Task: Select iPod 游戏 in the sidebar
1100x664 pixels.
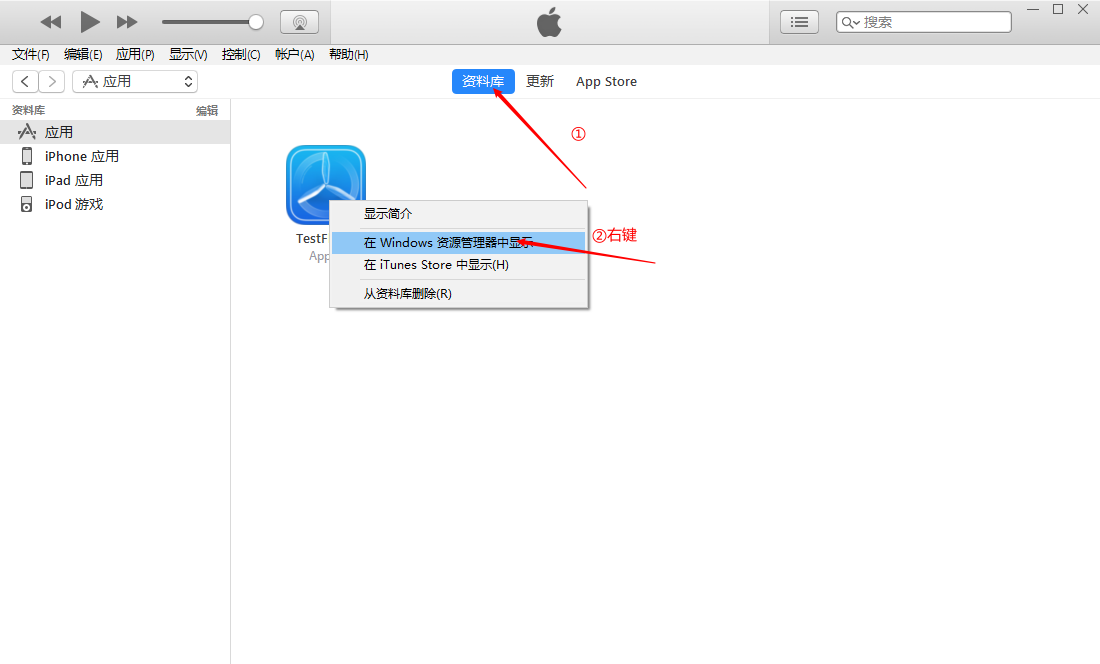Action: point(115,204)
